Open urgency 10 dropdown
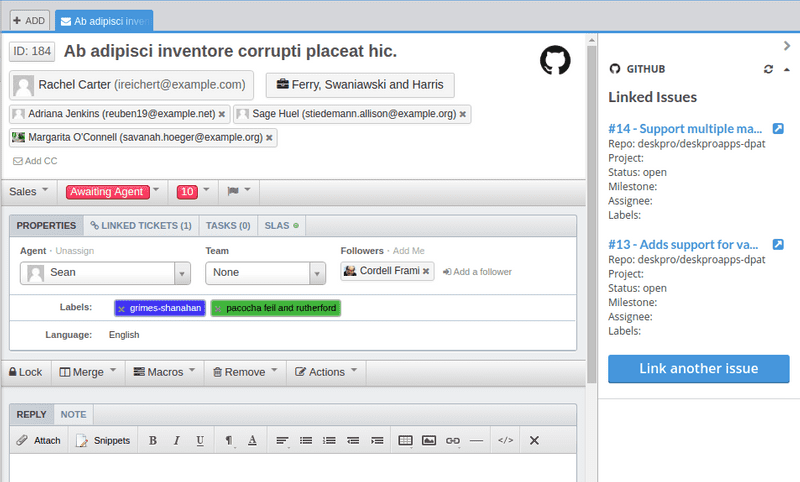 [193, 192]
